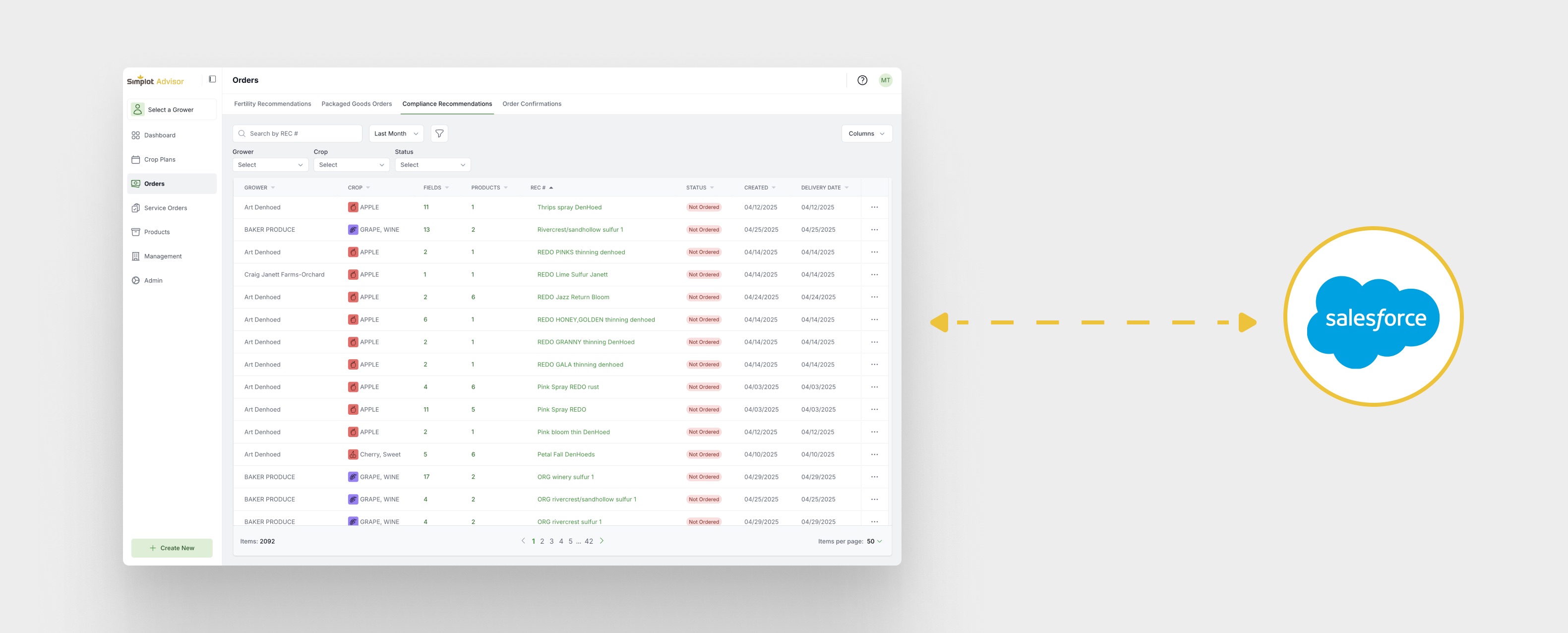Open REDO Jazz Return Bloom link
Viewport: 1568px width, 633px height.
(x=573, y=297)
